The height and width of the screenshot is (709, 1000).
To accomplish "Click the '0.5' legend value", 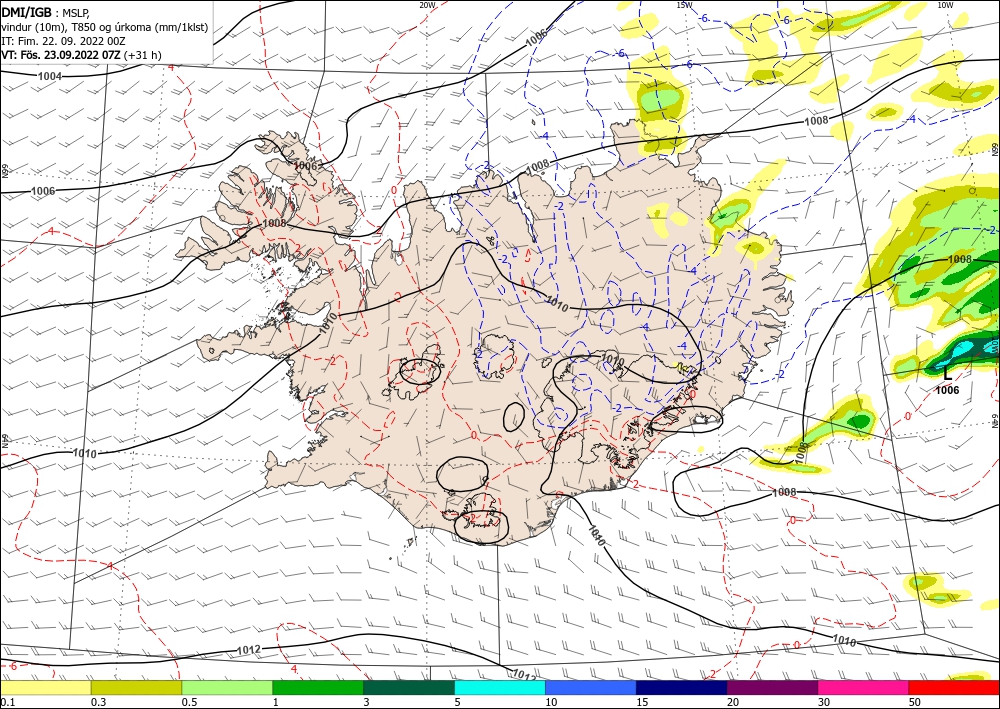I will pos(189,702).
